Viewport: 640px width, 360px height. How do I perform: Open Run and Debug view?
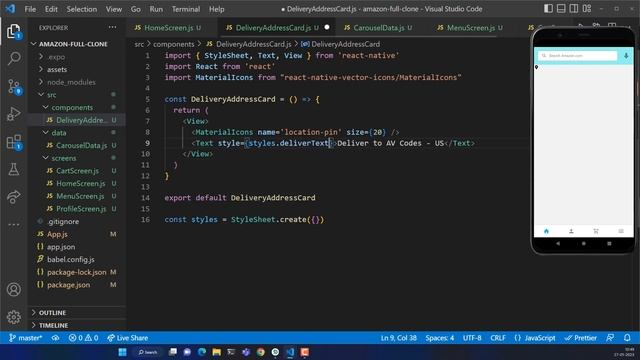pyautogui.click(x=13, y=114)
